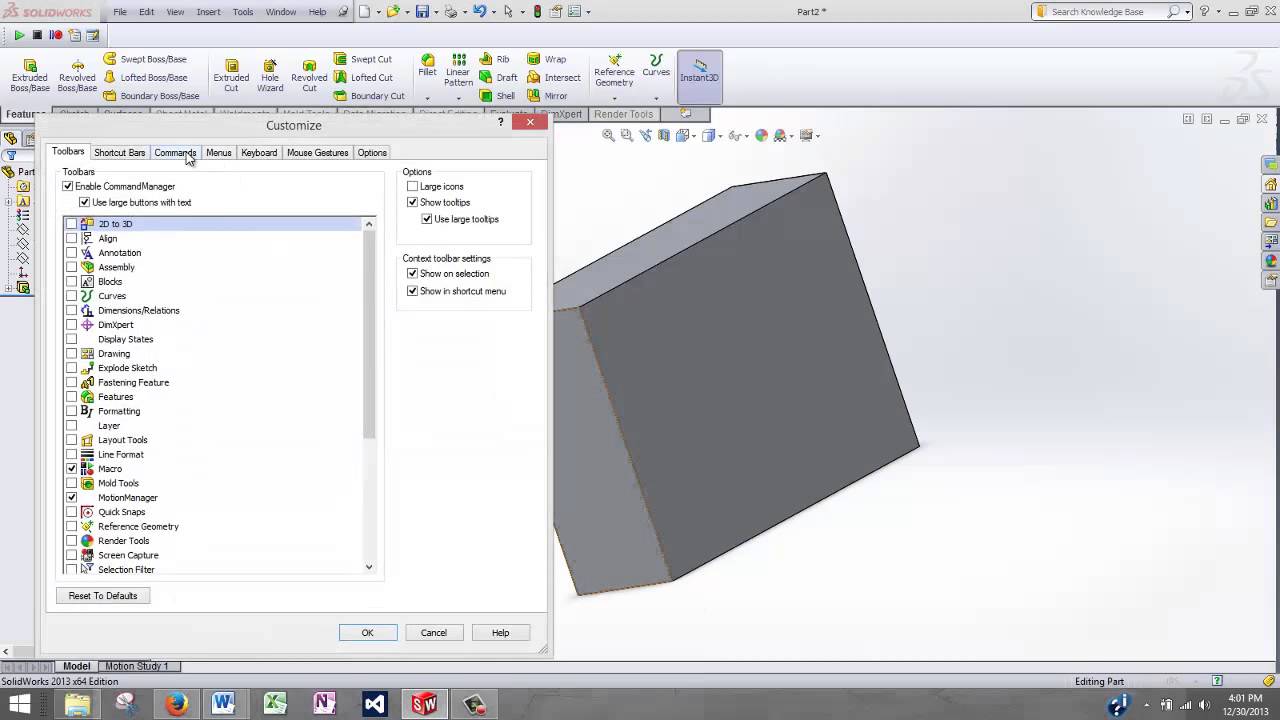Switch to the Mouse Gestures tab

pos(317,152)
